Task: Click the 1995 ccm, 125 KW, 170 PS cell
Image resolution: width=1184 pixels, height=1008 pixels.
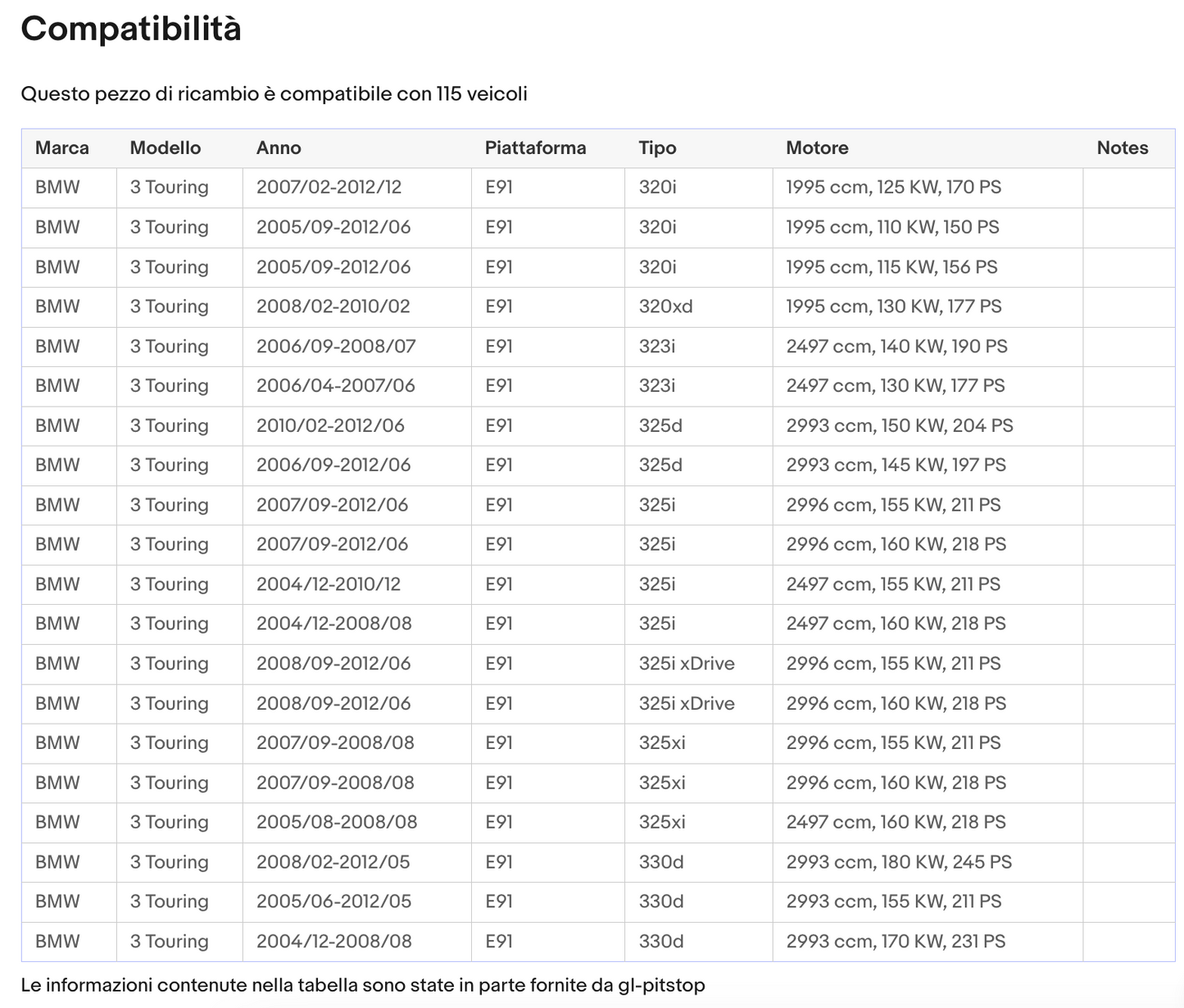Action: tap(928, 188)
